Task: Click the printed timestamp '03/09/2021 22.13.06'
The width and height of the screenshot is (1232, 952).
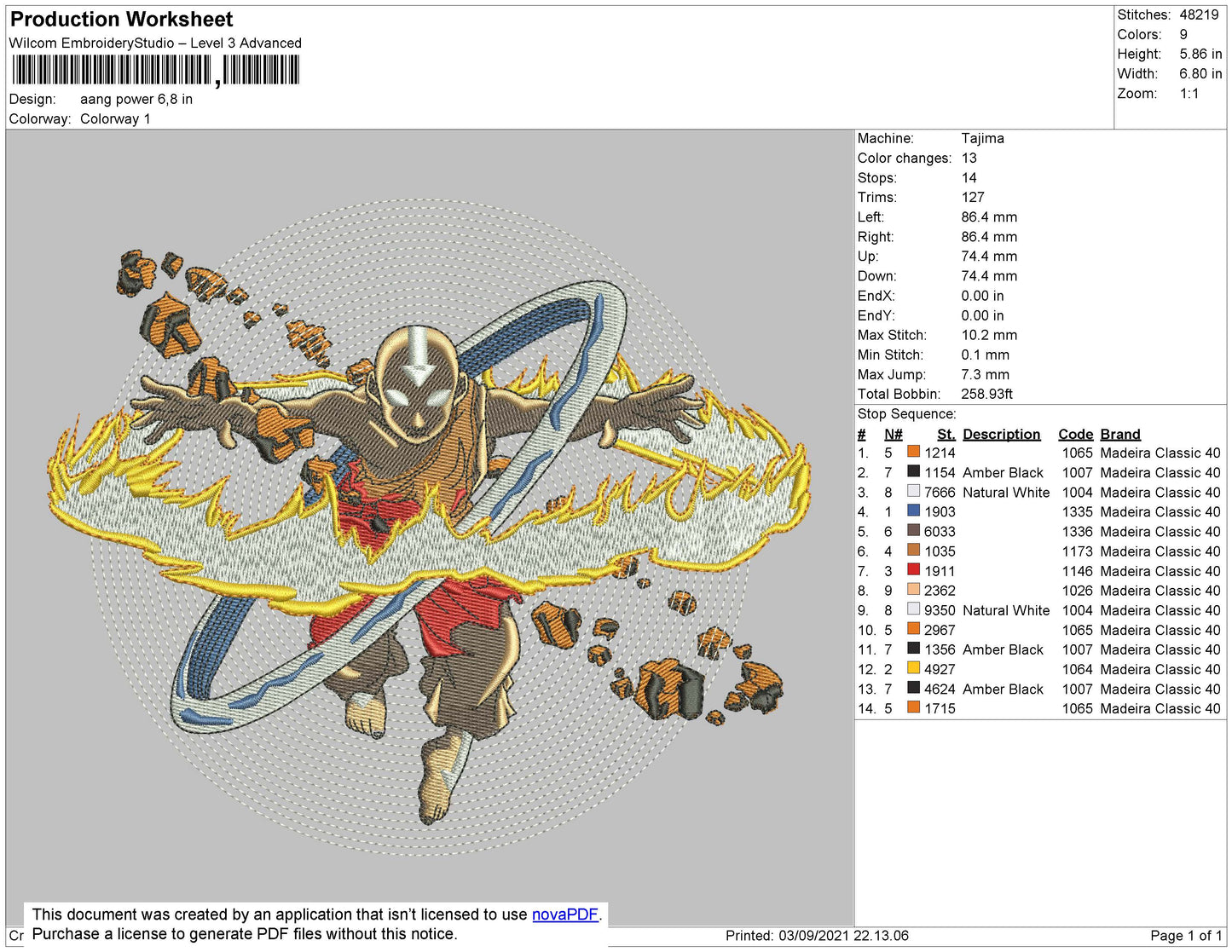Action: [x=843, y=936]
